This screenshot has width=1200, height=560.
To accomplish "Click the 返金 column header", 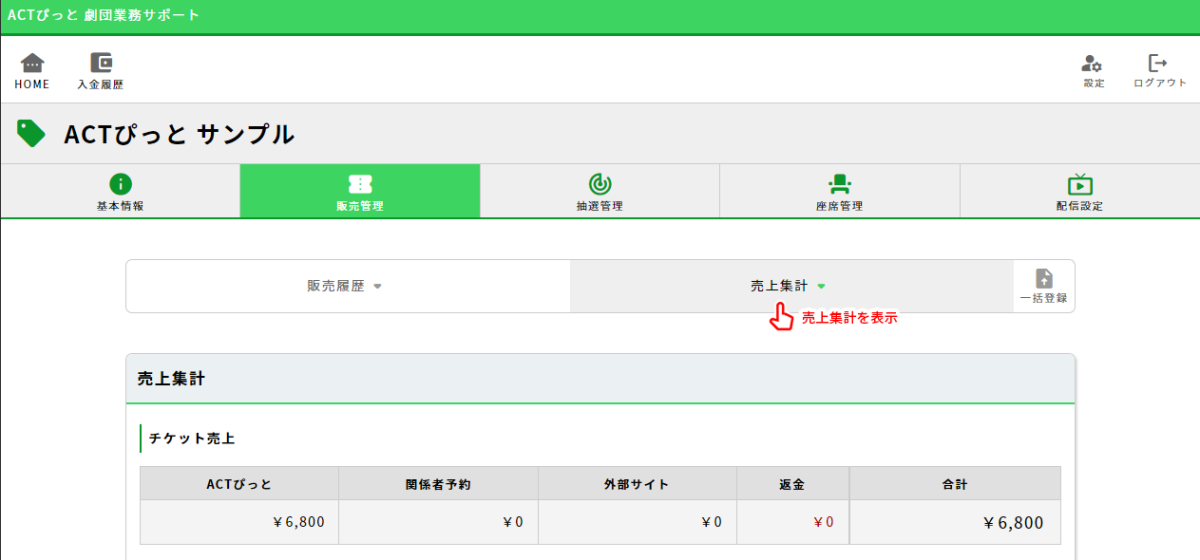I will [793, 484].
